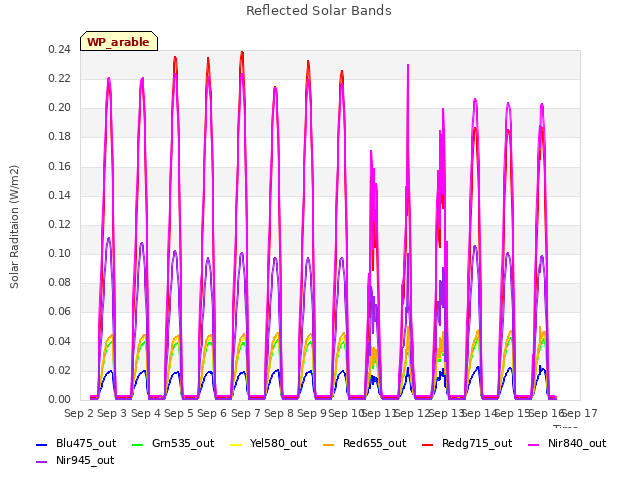The width and height of the screenshot is (640, 480).
Task: Click the magenta Nir840_out legend swatch
Action: point(534,444)
